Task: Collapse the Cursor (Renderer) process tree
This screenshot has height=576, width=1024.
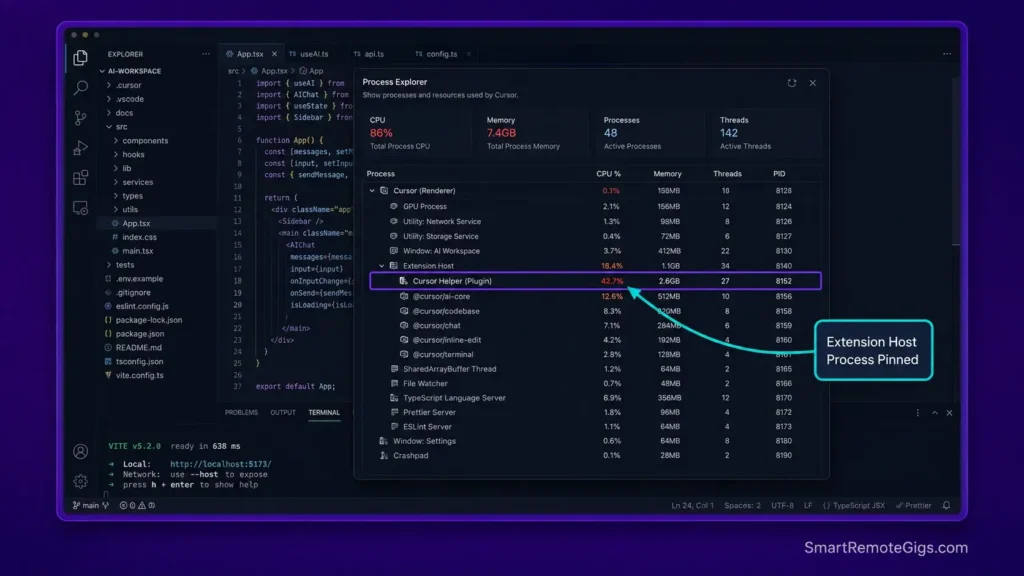Action: pyautogui.click(x=372, y=191)
